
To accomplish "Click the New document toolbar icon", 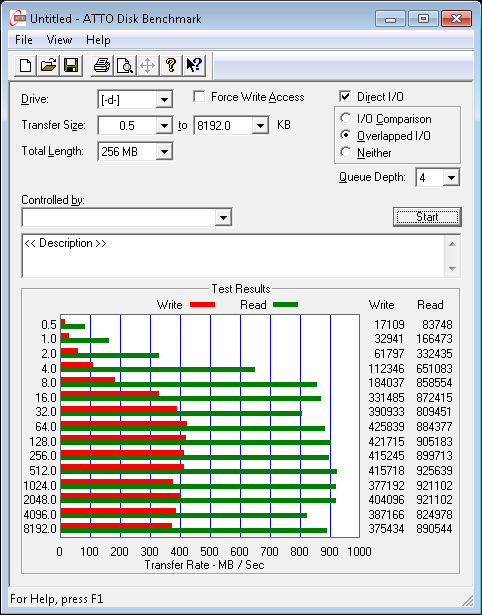I will pyautogui.click(x=25, y=65).
